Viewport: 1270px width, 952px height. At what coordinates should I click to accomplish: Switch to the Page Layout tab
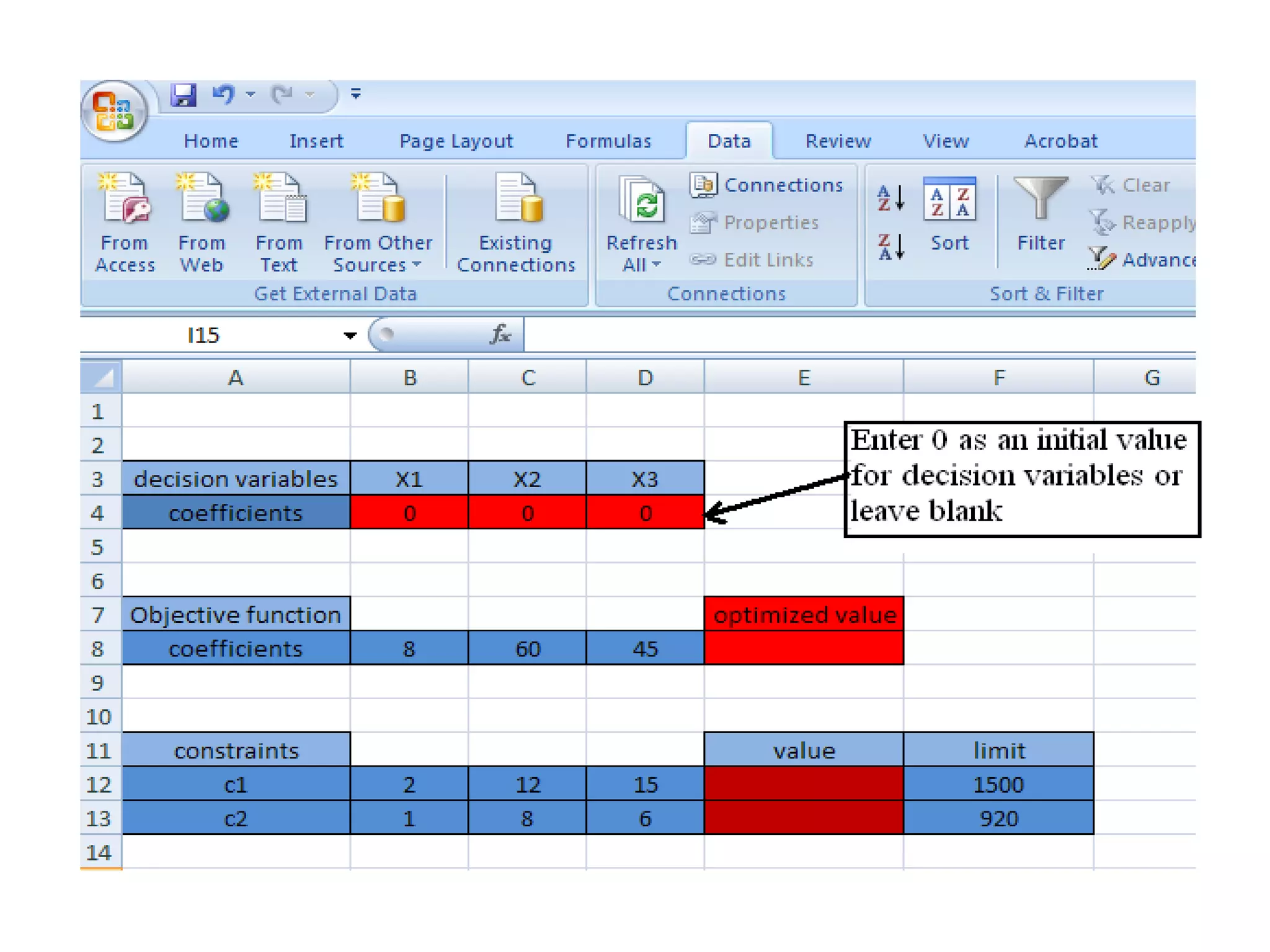point(456,141)
